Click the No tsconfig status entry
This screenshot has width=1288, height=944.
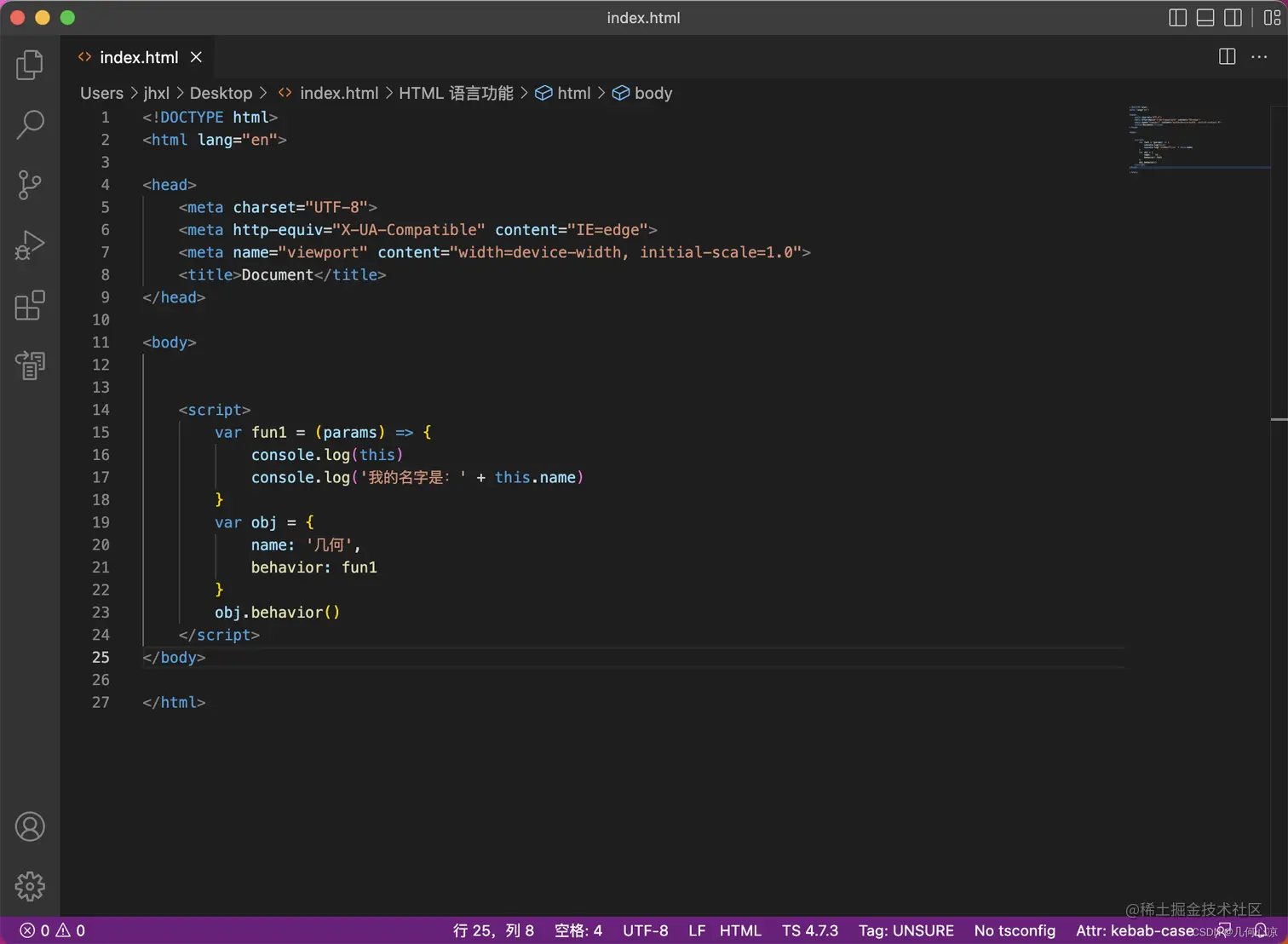tap(1015, 930)
